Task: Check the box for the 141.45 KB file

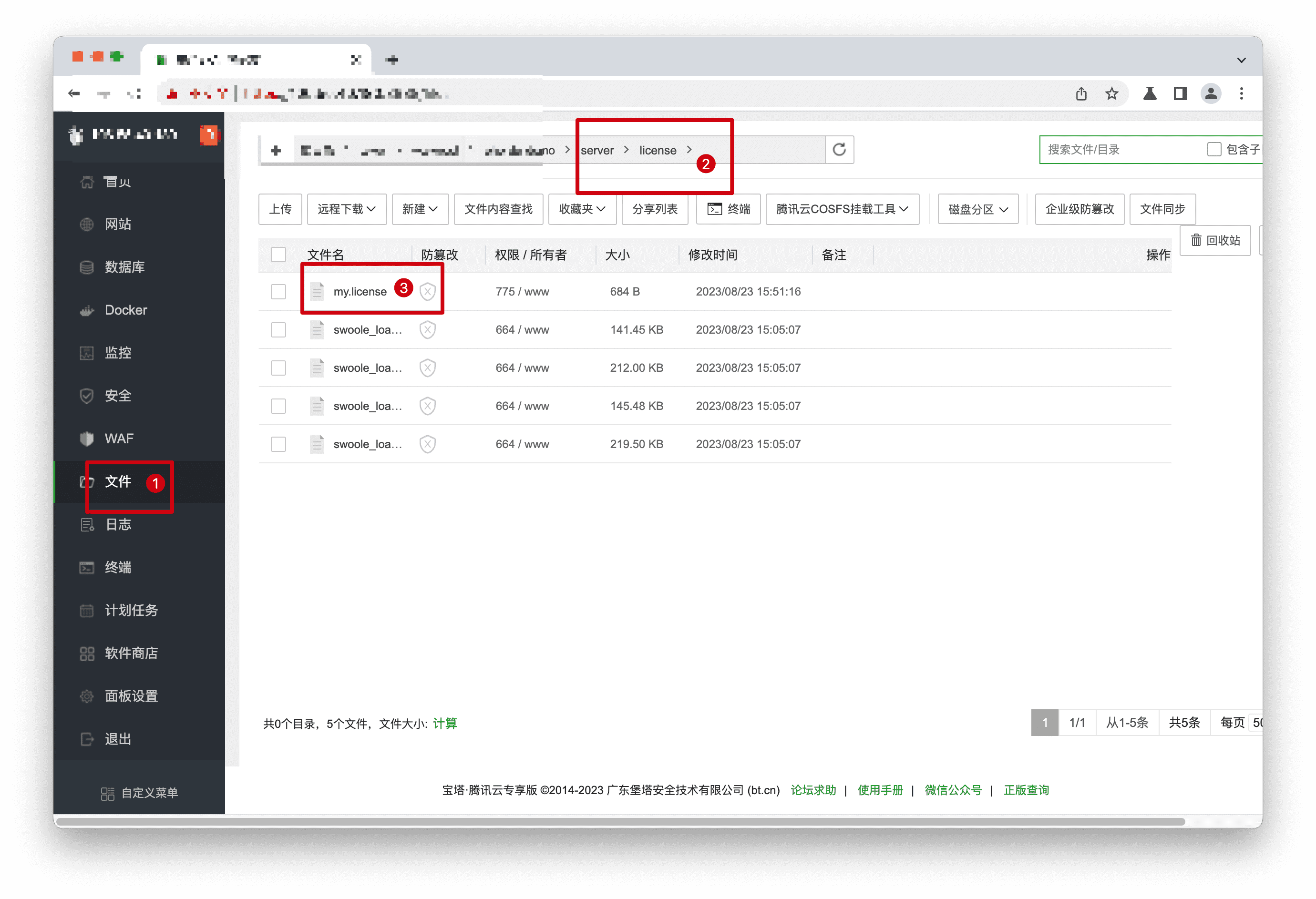Action: point(278,329)
